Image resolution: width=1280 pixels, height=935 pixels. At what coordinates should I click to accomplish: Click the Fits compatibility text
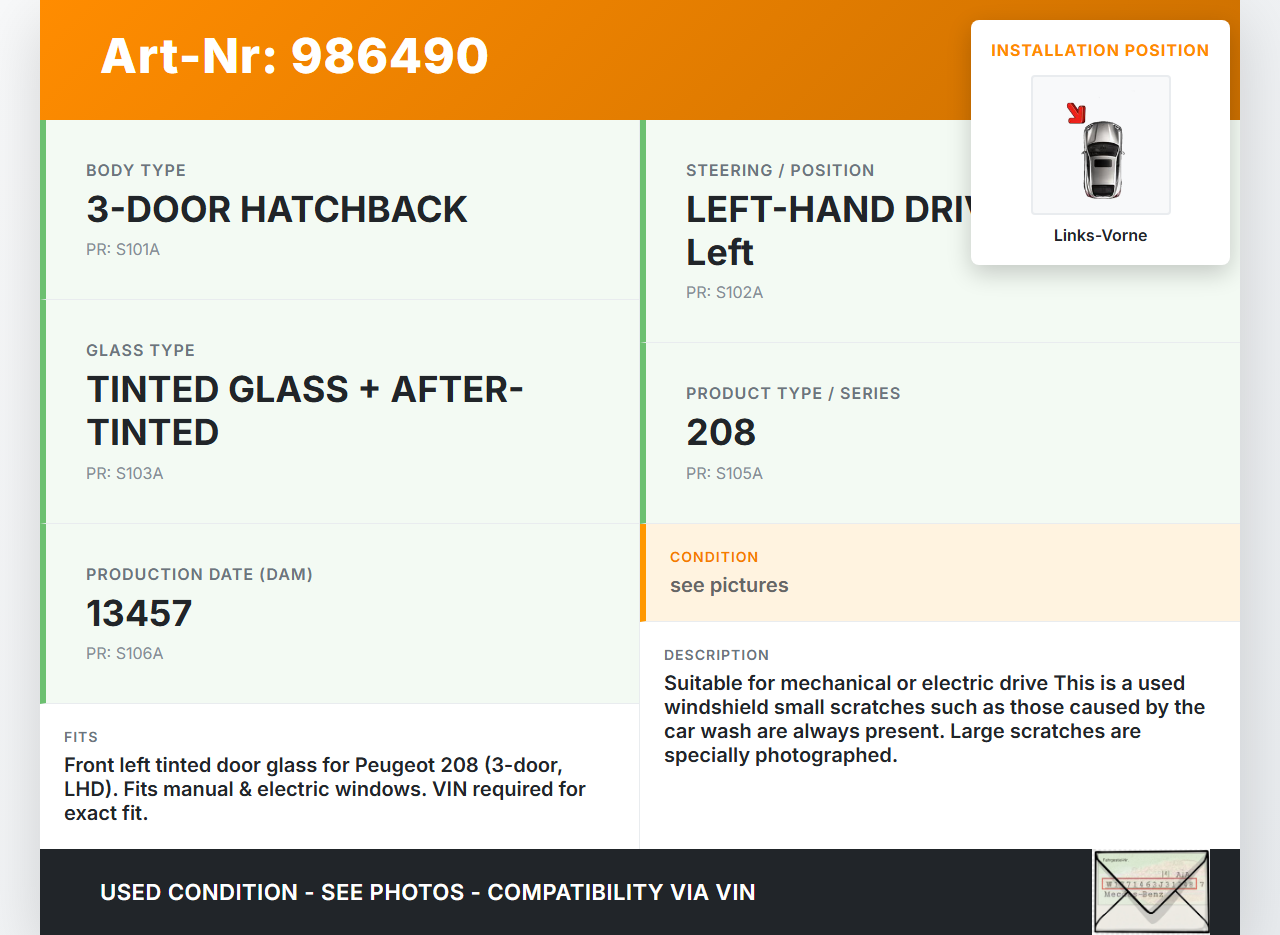pyautogui.click(x=325, y=789)
